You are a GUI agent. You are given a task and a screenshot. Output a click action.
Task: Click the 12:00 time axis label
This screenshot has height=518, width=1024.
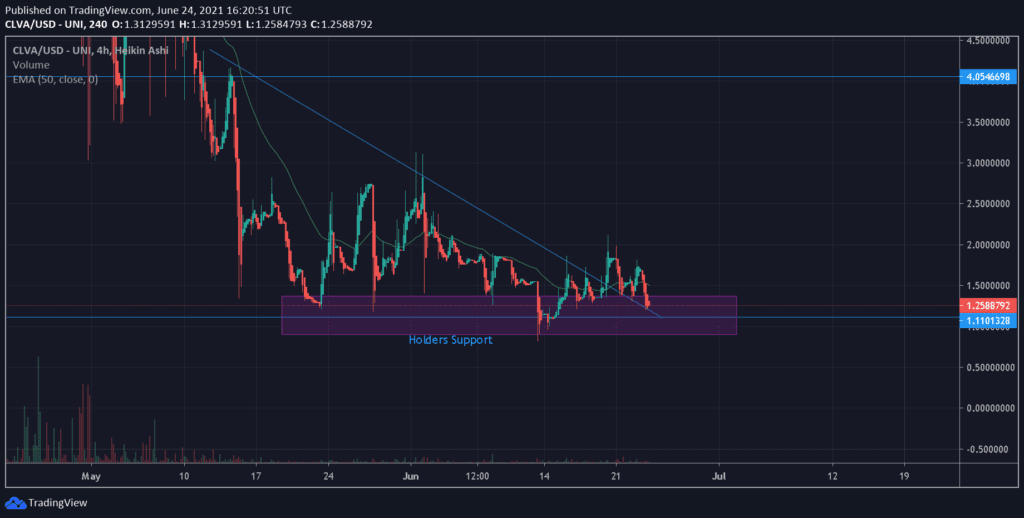[477, 477]
